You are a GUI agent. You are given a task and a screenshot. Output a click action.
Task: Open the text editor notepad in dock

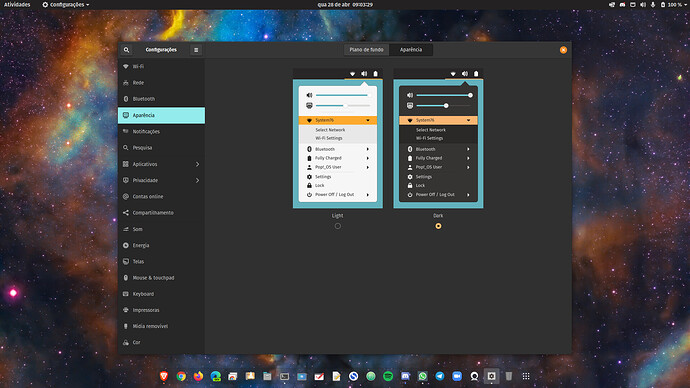pyautogui.click(x=336, y=376)
